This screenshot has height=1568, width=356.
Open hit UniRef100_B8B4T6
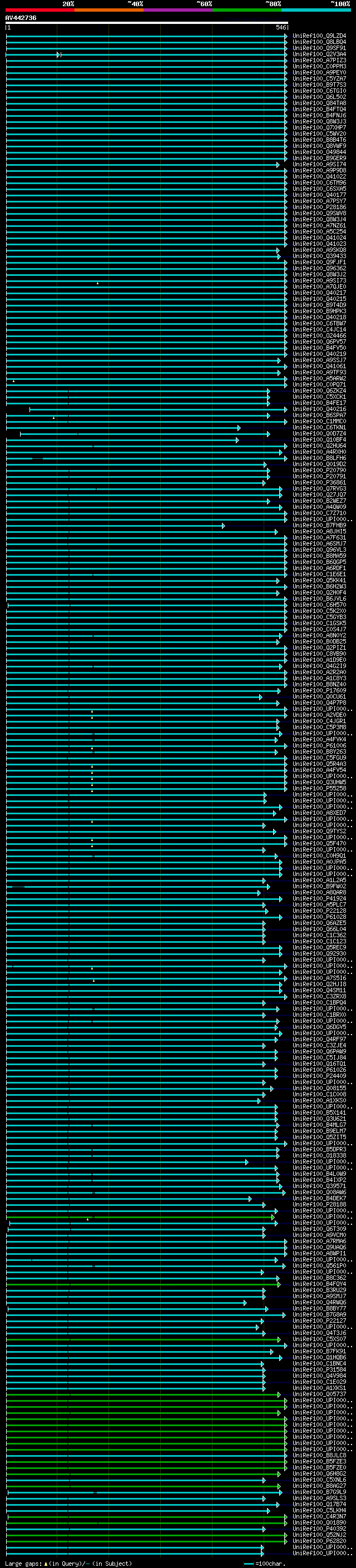coord(319,140)
